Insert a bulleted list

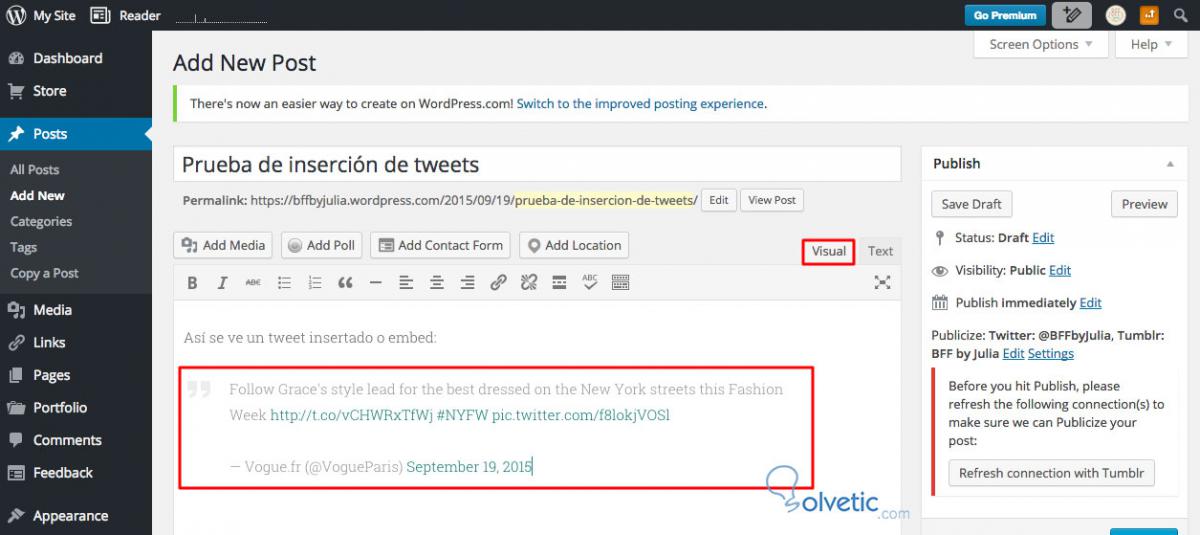click(284, 283)
